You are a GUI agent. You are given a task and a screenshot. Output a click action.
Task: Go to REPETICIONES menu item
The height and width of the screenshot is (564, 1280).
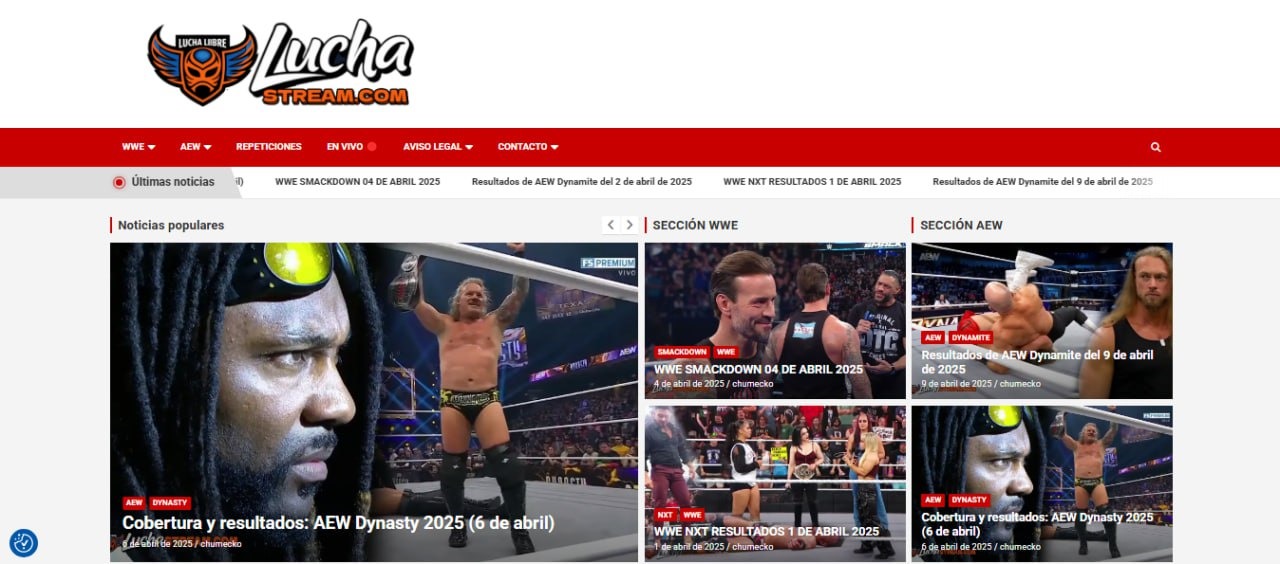coord(269,147)
